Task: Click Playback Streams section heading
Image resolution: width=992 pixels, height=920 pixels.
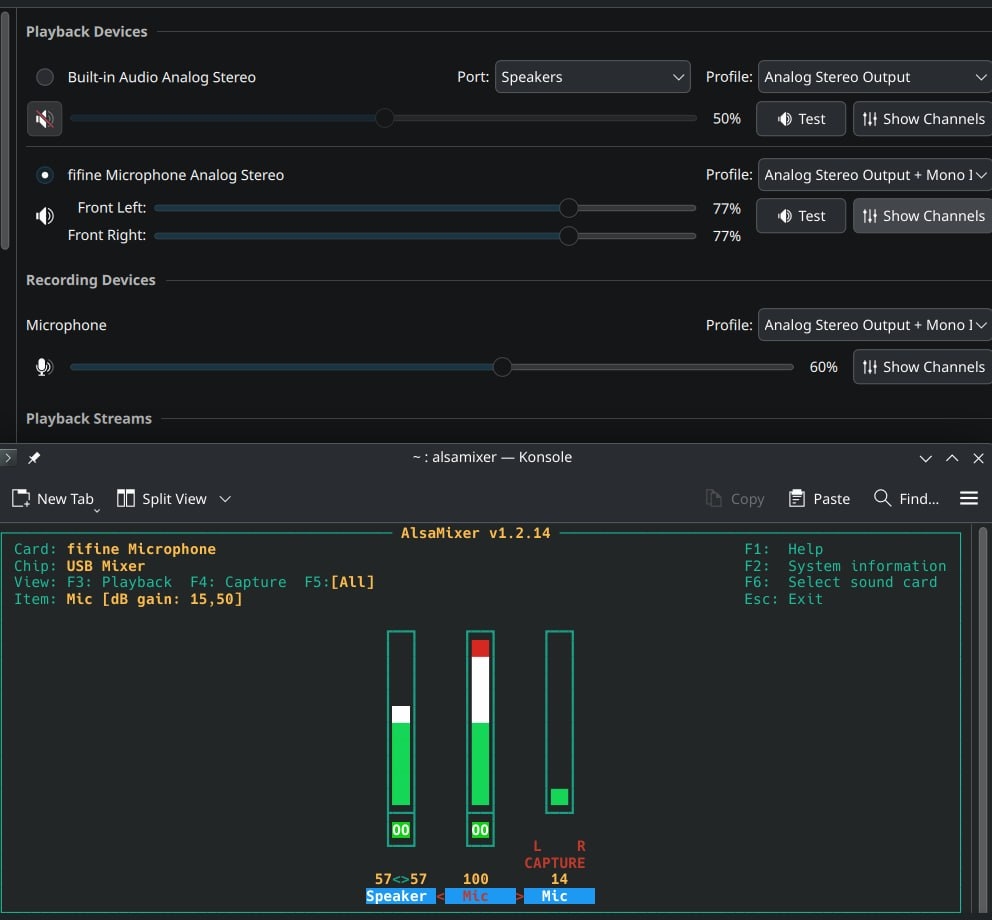Action: [x=89, y=418]
